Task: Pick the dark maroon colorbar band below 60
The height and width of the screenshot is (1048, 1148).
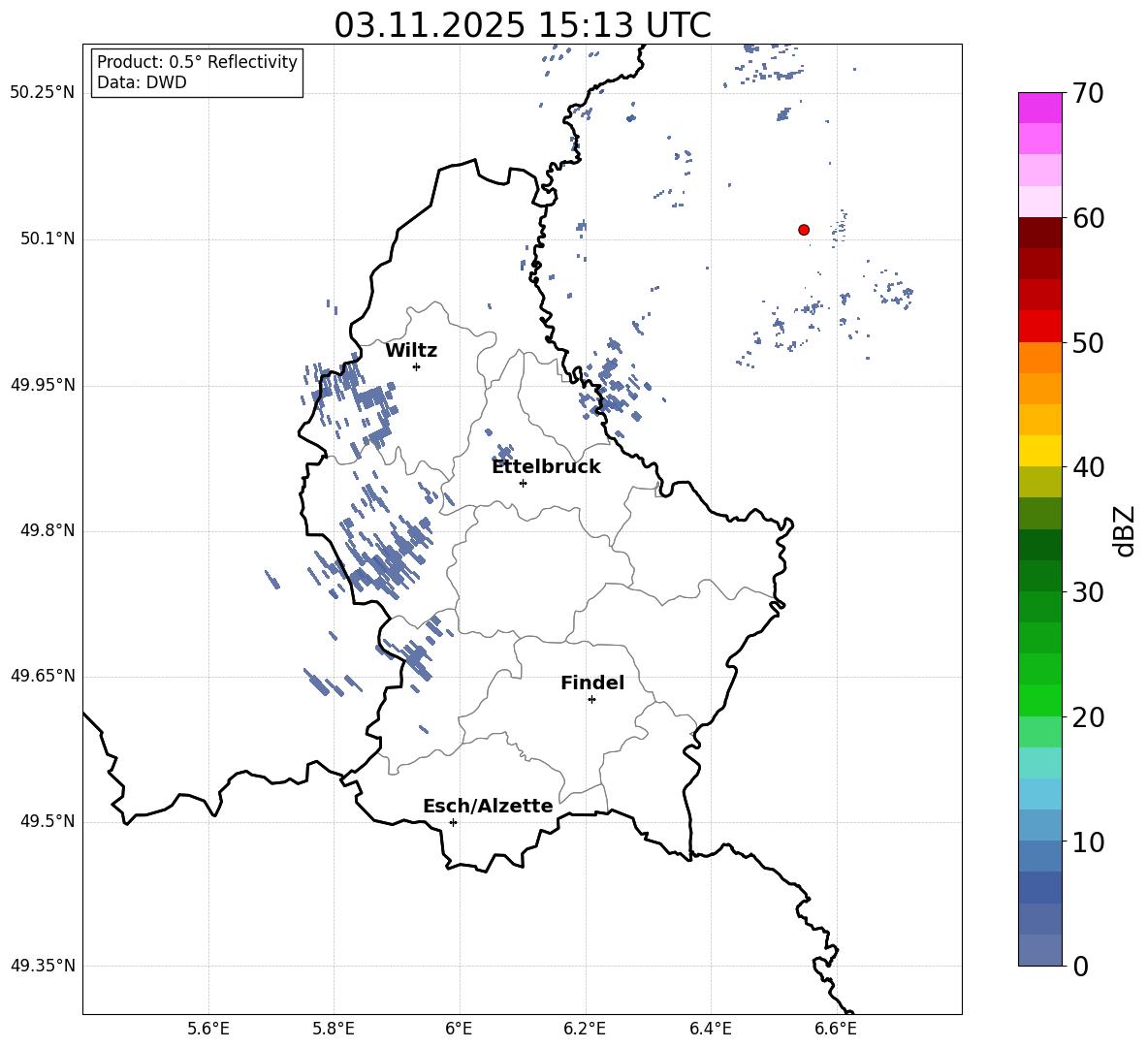Action: [x=1040, y=233]
